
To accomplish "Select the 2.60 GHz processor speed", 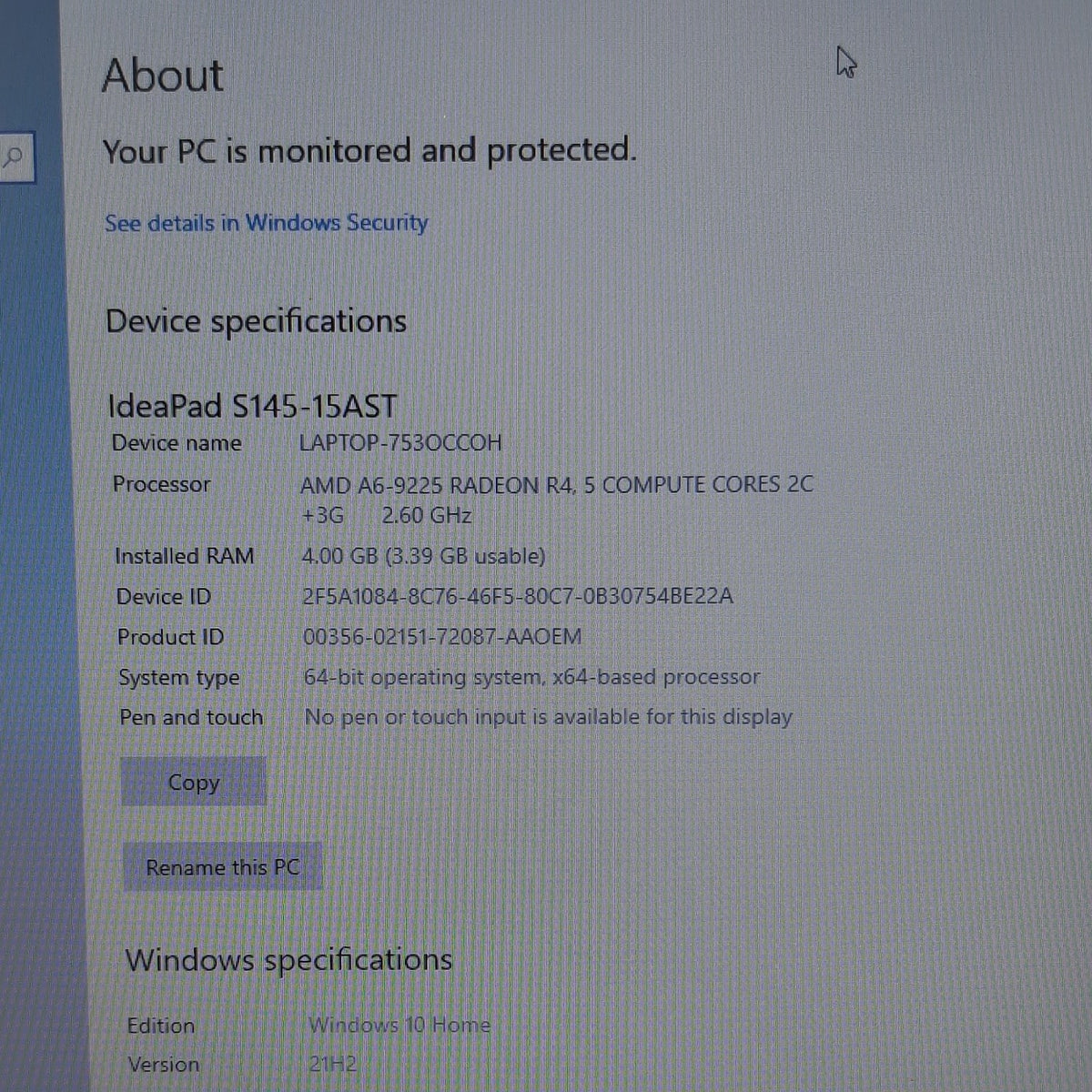I will [x=426, y=516].
